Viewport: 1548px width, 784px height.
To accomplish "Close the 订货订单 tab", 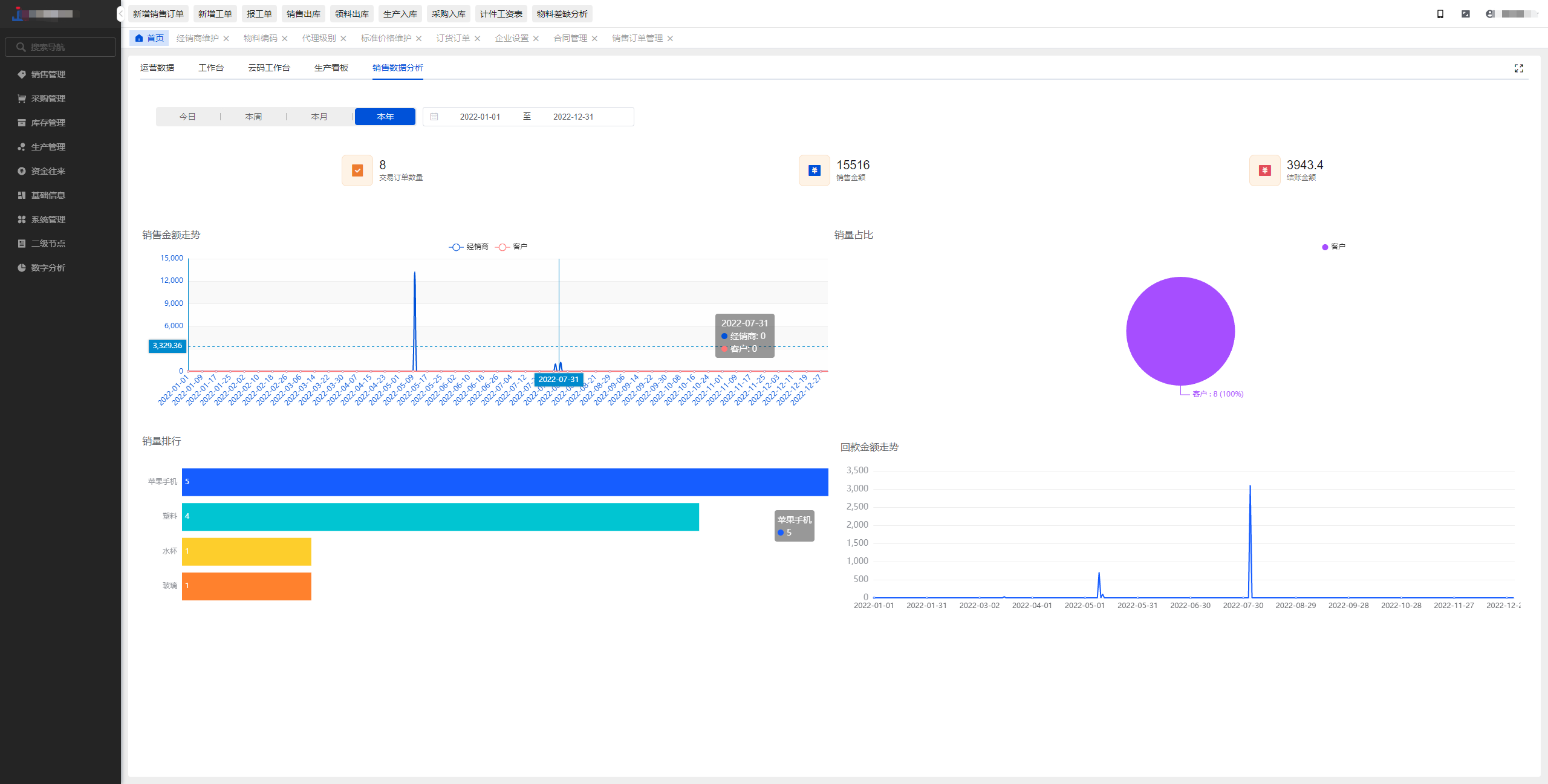I will coord(478,39).
